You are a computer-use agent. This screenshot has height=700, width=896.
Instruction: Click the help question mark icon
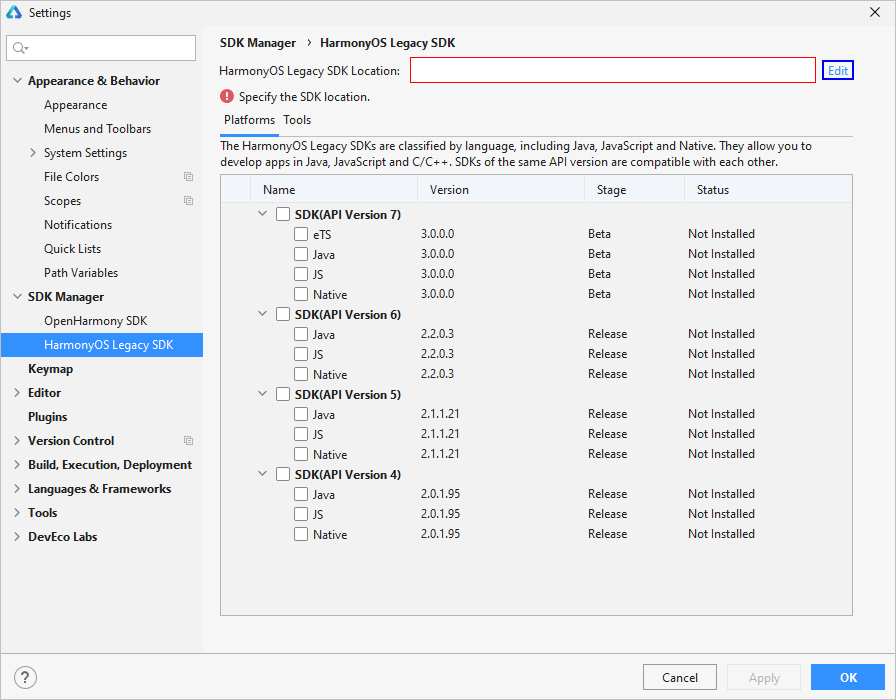pyautogui.click(x=25, y=678)
